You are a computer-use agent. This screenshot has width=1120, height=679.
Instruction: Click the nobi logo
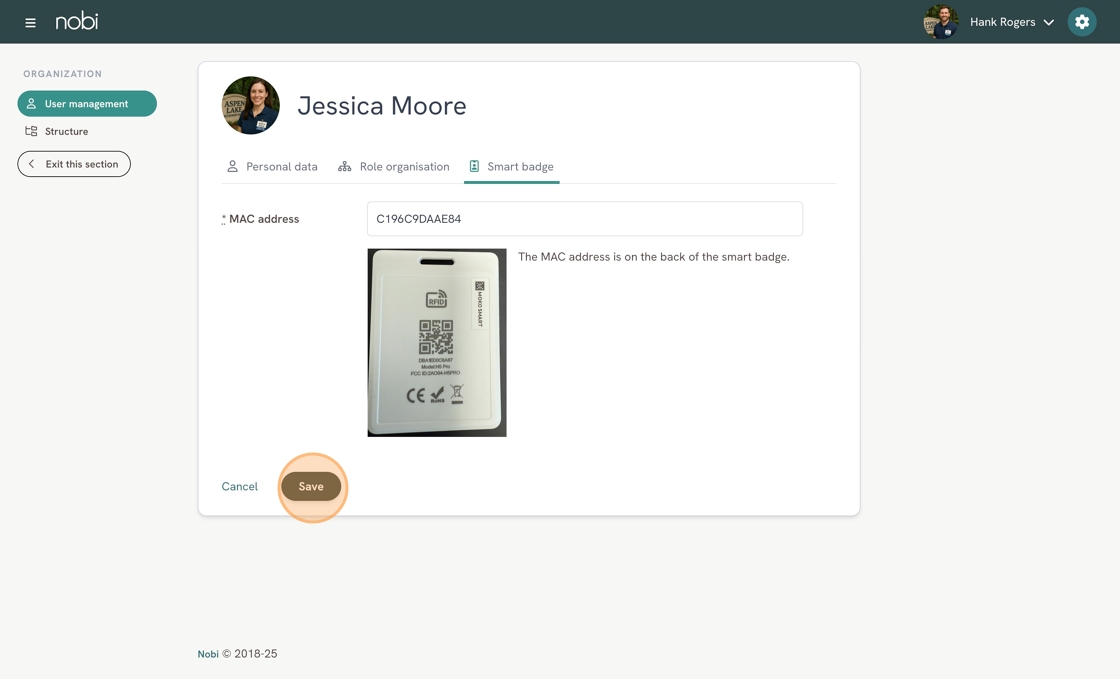click(x=76, y=21)
